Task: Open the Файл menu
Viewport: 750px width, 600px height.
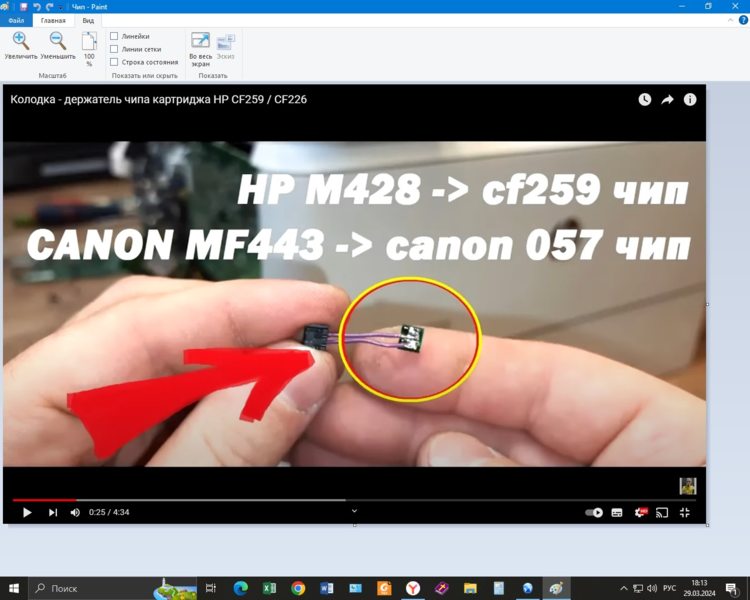Action: click(16, 21)
